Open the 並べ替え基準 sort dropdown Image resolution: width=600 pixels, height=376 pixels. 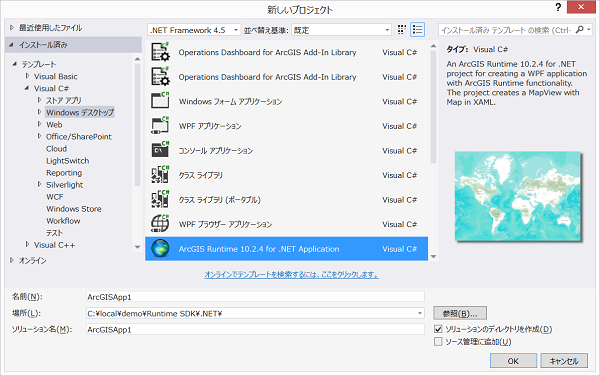tap(341, 30)
